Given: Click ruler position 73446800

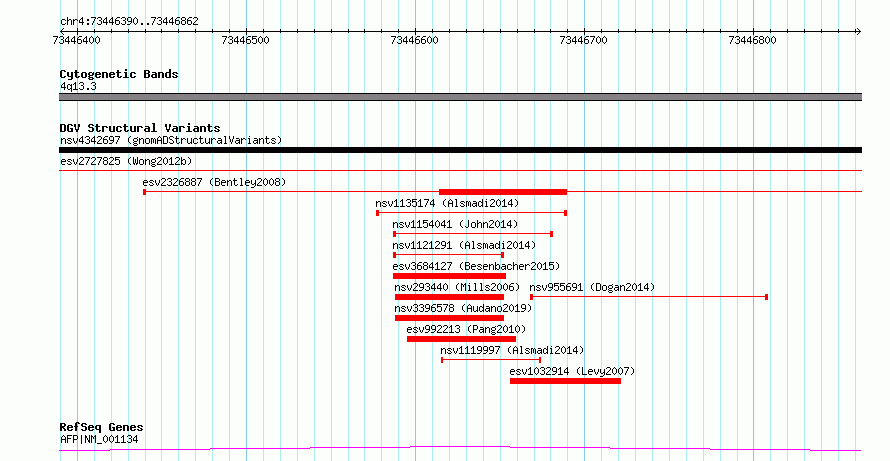Looking at the screenshot, I should 753,40.
